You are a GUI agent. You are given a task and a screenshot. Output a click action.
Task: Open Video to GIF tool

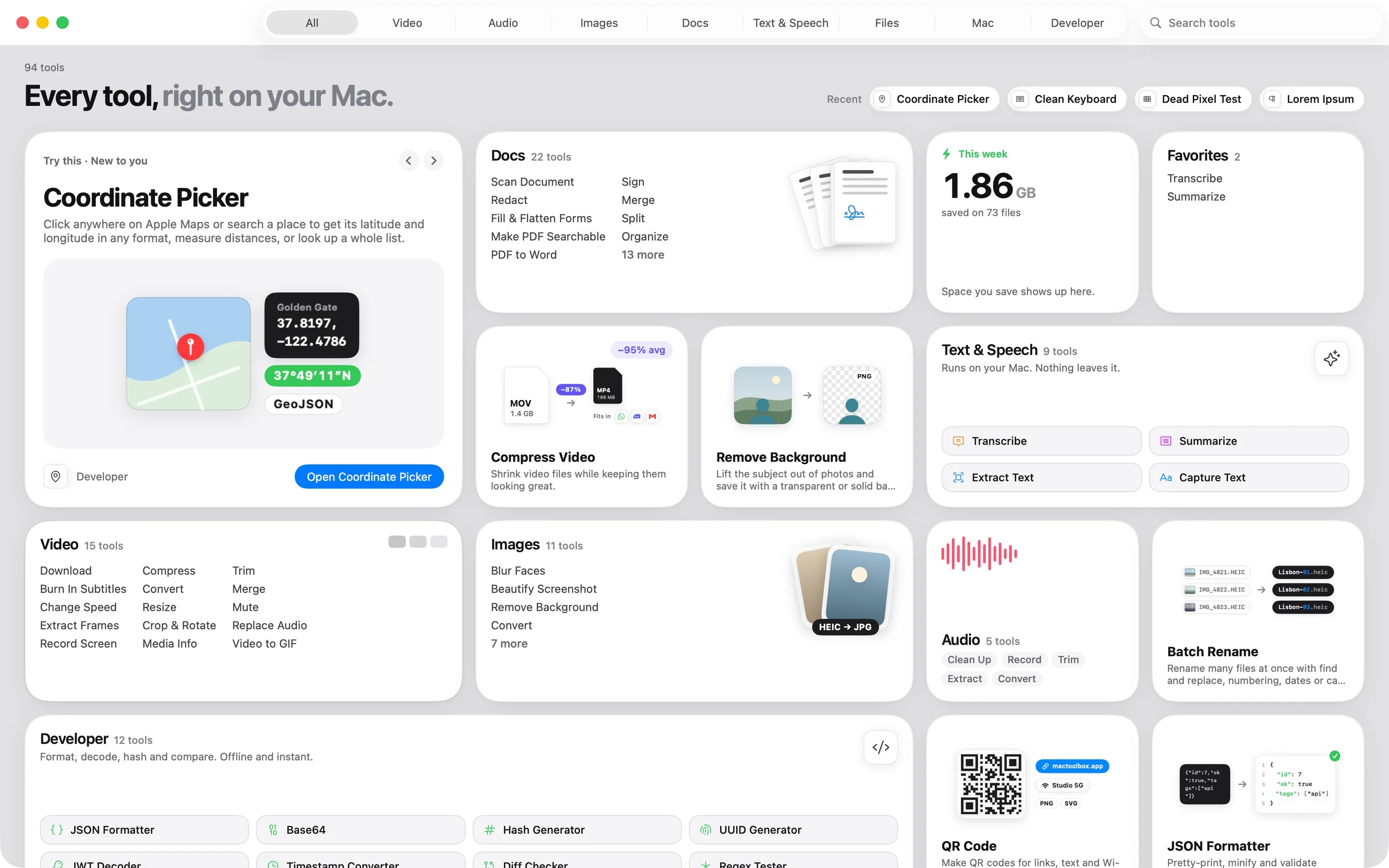264,644
